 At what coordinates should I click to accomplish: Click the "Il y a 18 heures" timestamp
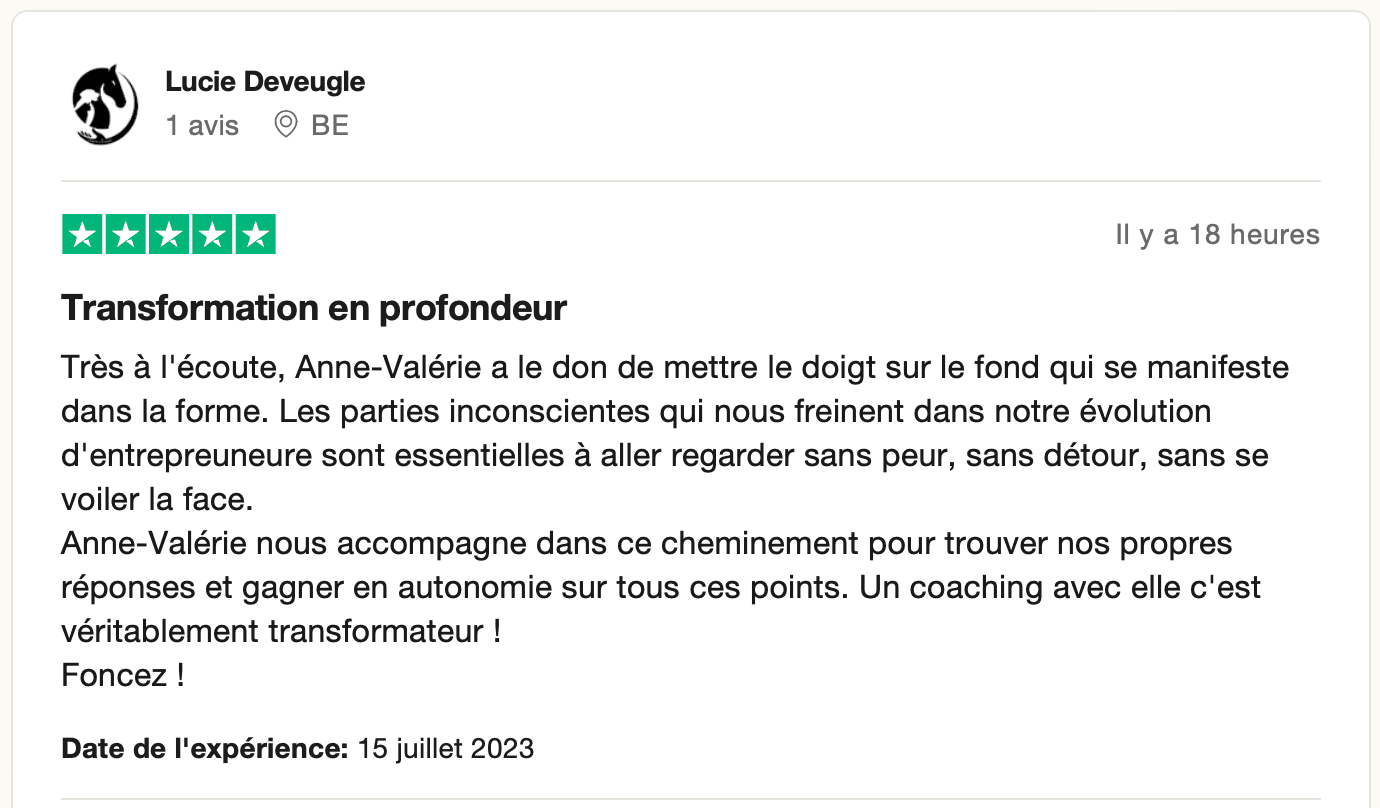point(1217,235)
